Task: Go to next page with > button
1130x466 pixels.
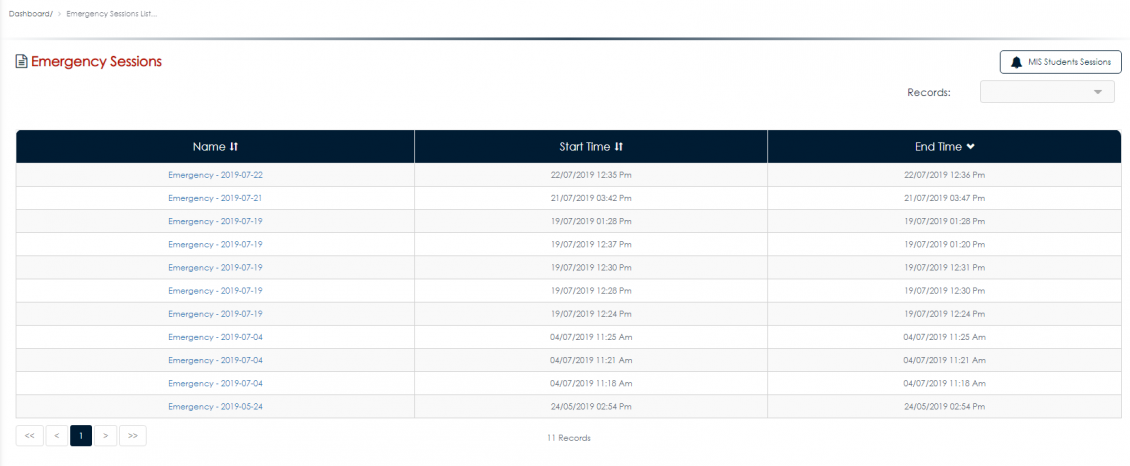Action: click(105, 436)
